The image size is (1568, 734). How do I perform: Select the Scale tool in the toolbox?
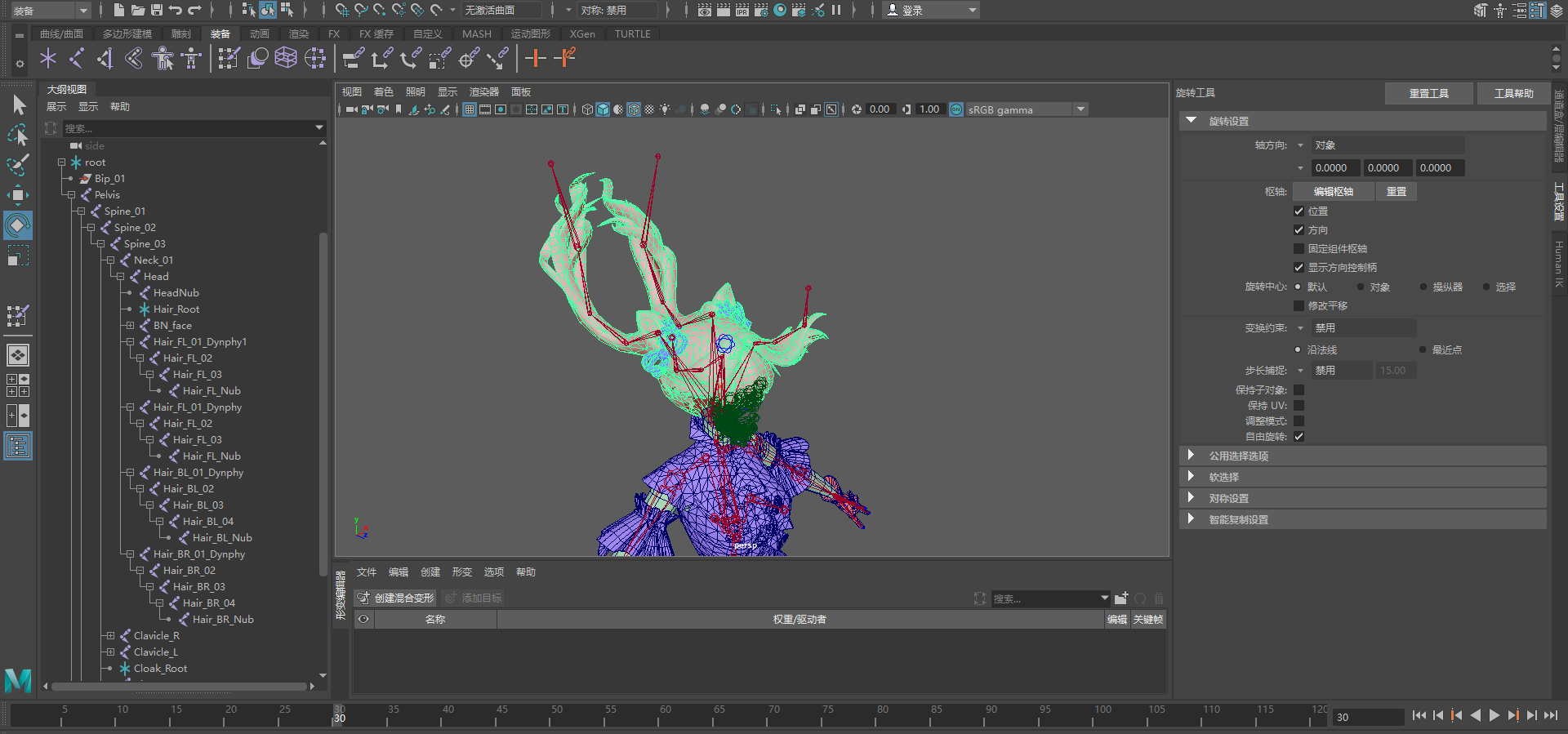pyautogui.click(x=18, y=256)
